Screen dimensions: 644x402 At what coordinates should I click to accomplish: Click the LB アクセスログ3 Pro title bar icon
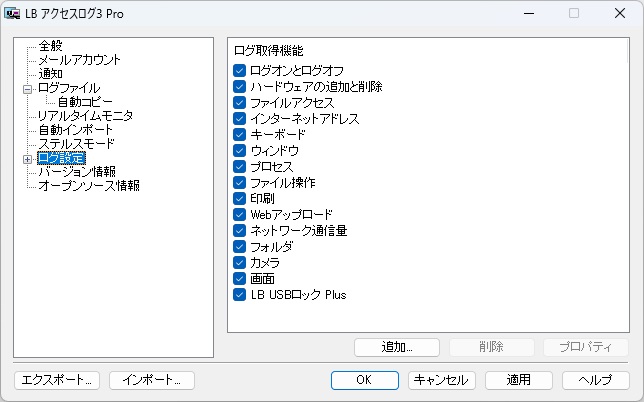(12, 14)
